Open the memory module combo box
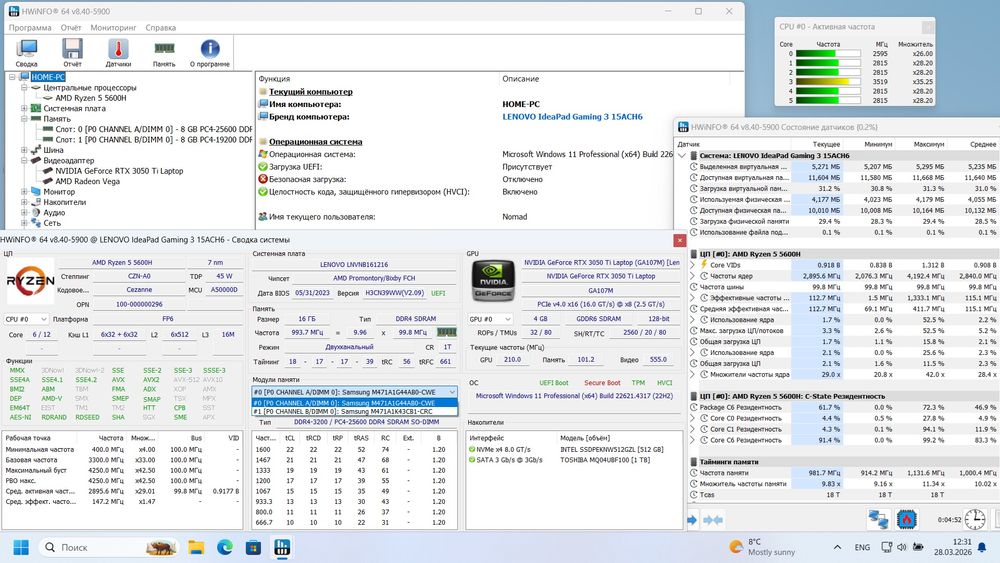The height and width of the screenshot is (563, 1000). point(355,392)
